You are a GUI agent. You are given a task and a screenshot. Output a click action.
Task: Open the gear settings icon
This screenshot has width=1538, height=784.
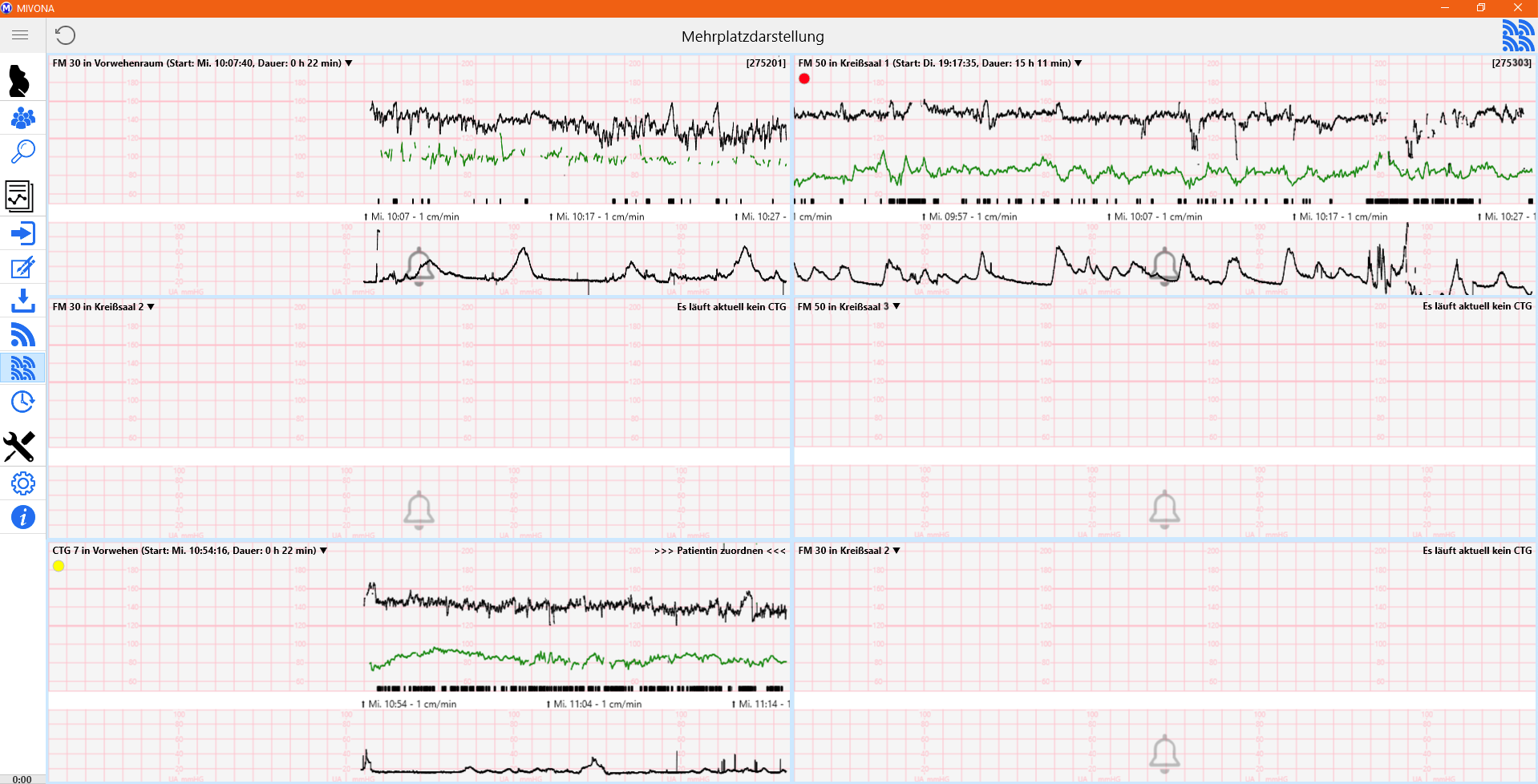(x=22, y=483)
